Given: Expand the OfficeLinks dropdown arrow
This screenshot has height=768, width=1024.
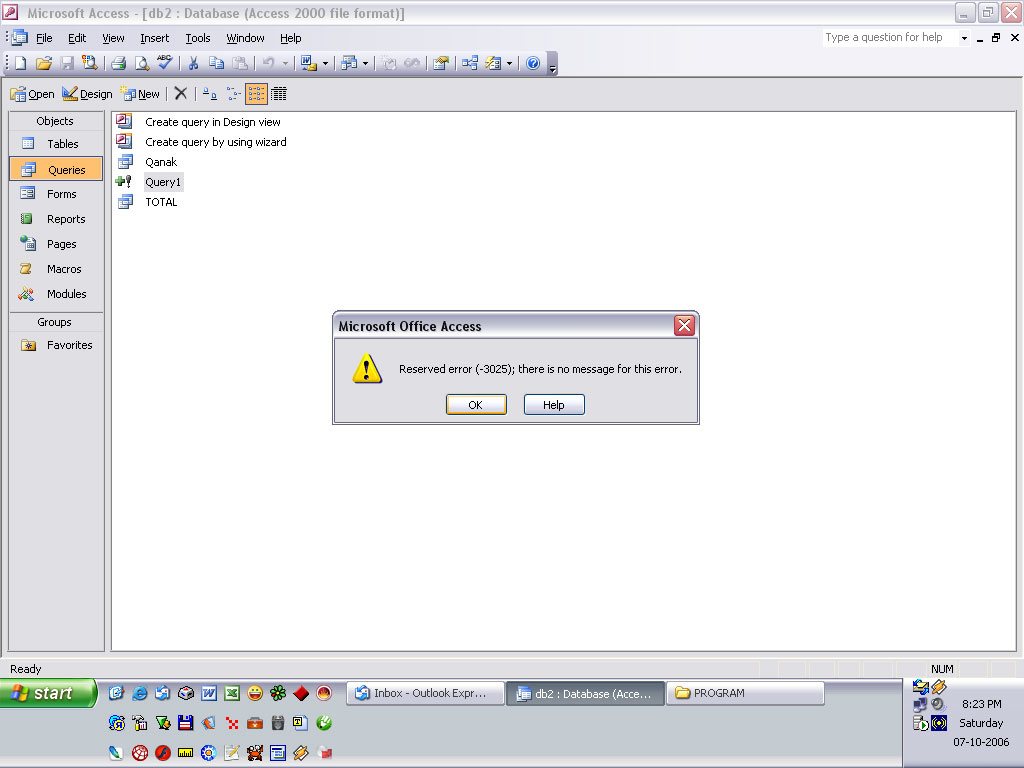Looking at the screenshot, I should point(325,63).
